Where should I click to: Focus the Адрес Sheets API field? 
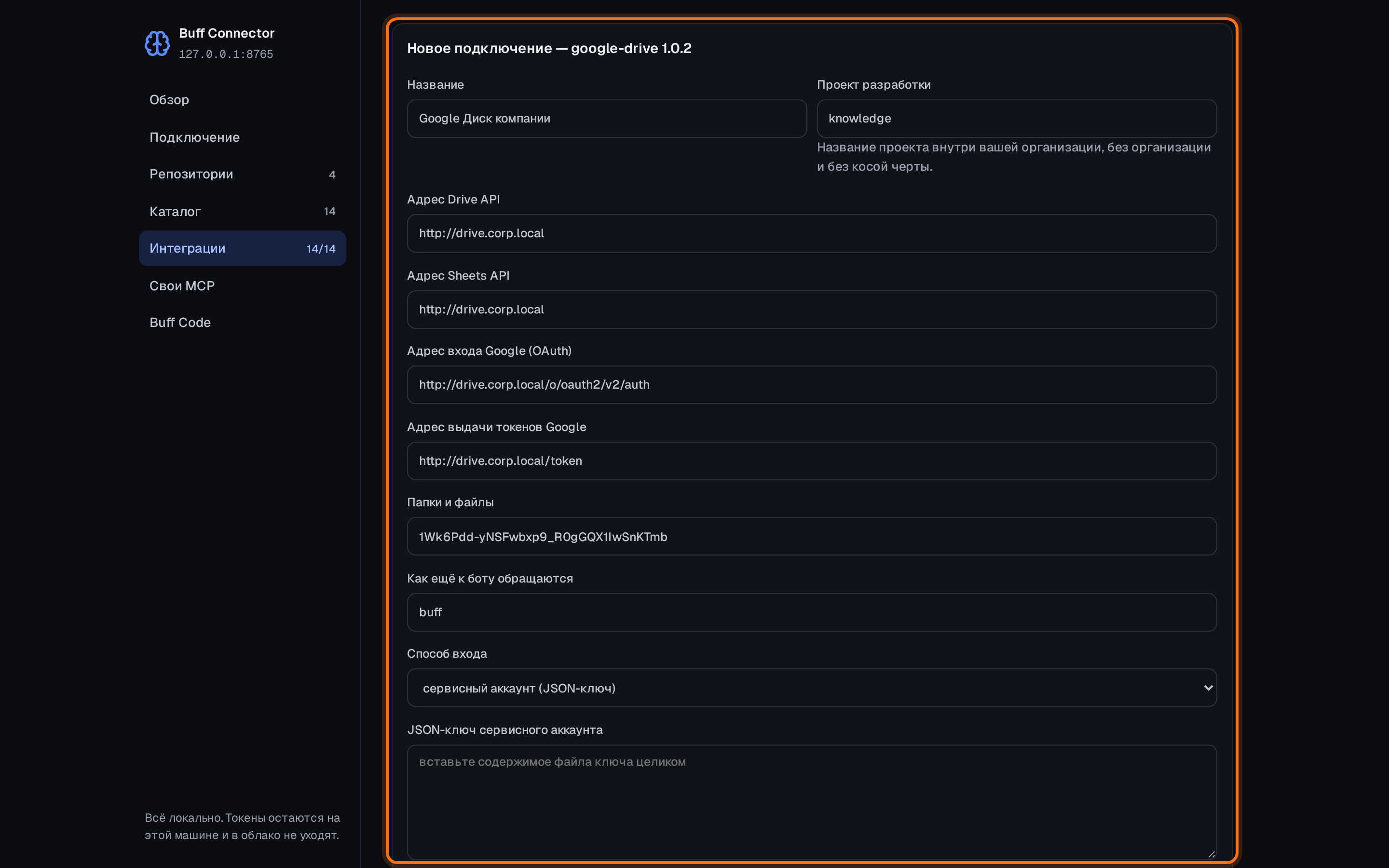tap(812, 310)
